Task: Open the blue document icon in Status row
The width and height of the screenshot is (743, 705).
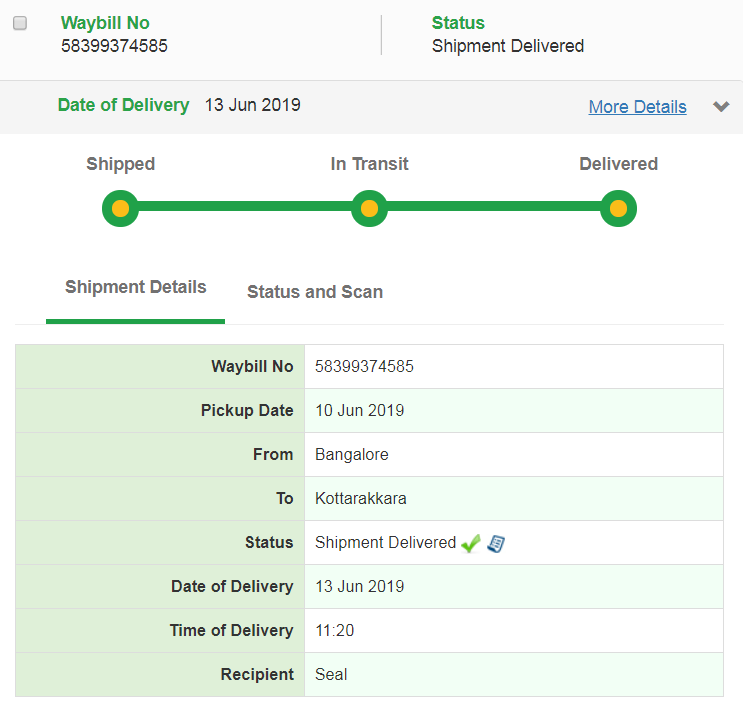Action: pos(496,543)
